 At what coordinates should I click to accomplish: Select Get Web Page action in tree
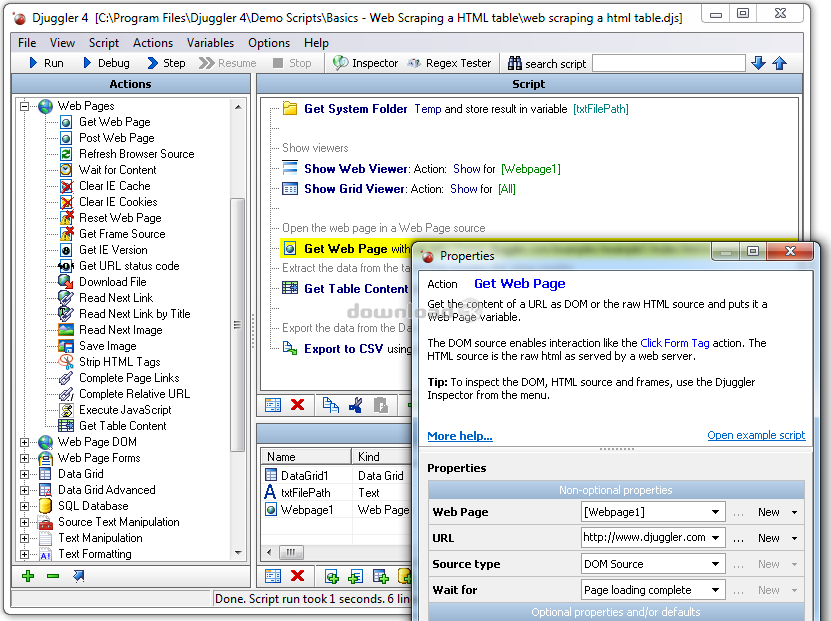click(x=114, y=122)
